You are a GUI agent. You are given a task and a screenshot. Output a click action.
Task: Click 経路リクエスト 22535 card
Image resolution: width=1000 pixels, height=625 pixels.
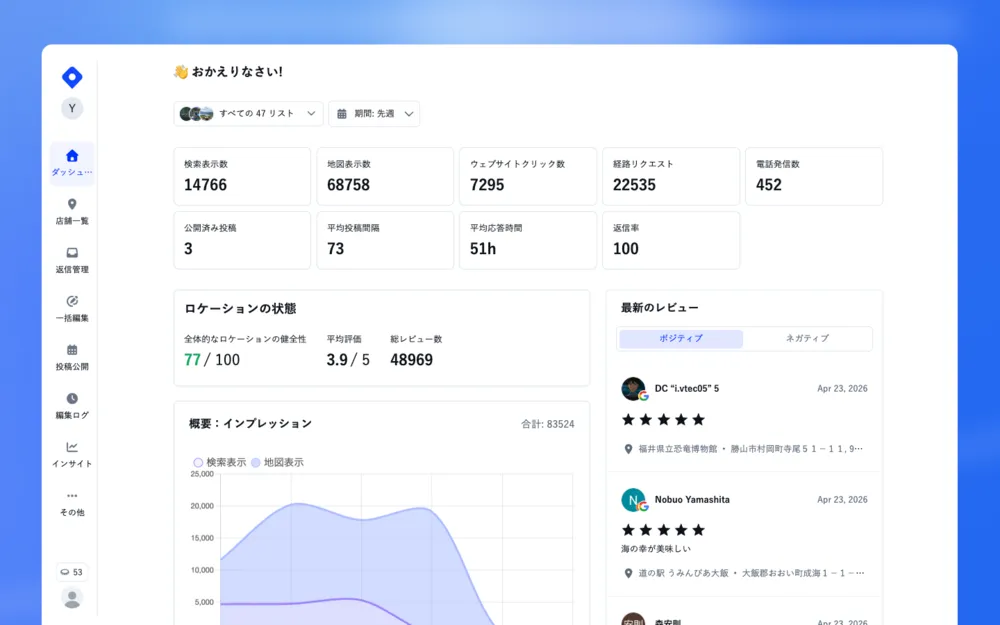coord(671,177)
